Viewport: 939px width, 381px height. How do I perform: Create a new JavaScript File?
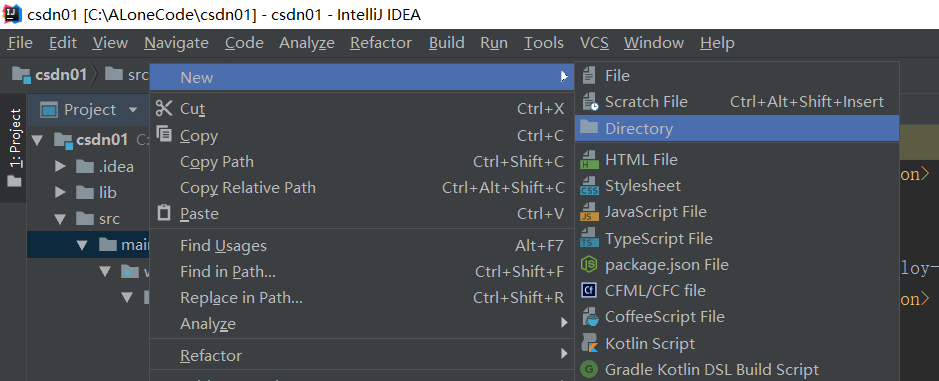pos(737,212)
